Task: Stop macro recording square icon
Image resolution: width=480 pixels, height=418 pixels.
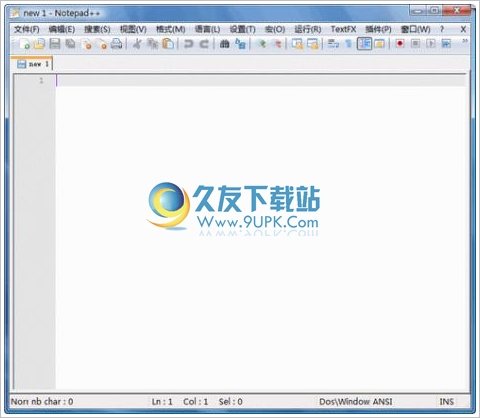Action: click(x=415, y=44)
